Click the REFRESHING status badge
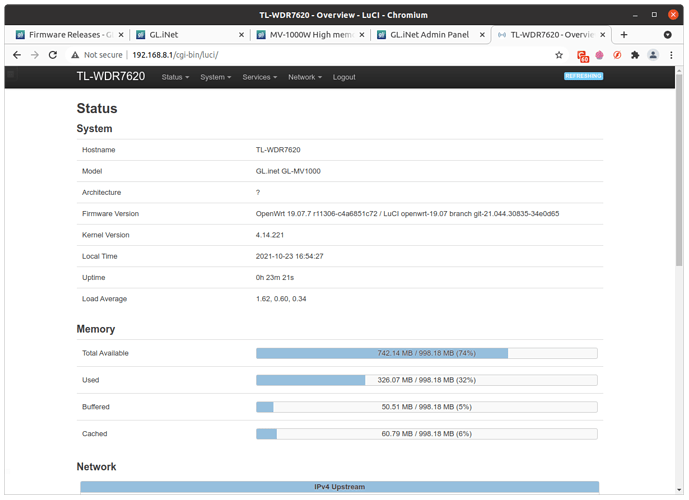The width and height of the screenshot is (689, 500). pos(583,76)
